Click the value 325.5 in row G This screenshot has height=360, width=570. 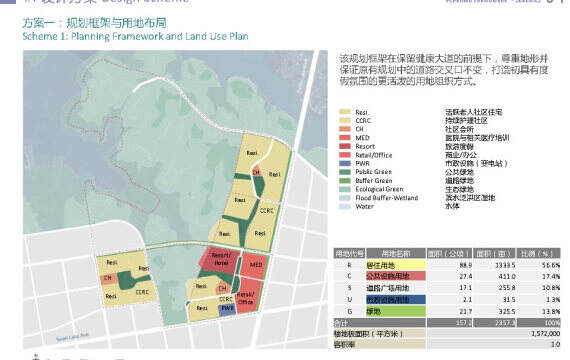click(507, 311)
